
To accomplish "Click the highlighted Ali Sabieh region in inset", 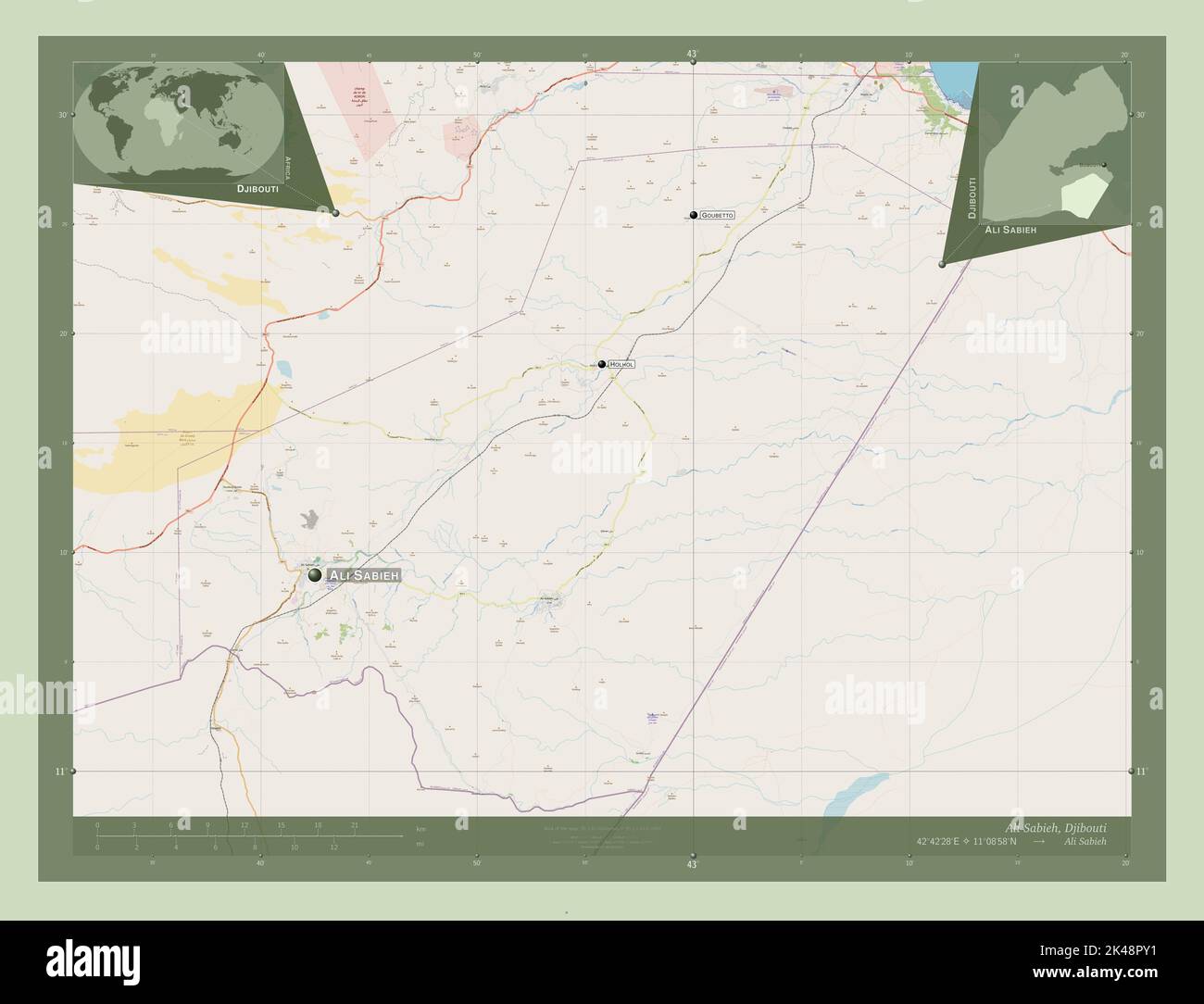I will coord(1085,196).
